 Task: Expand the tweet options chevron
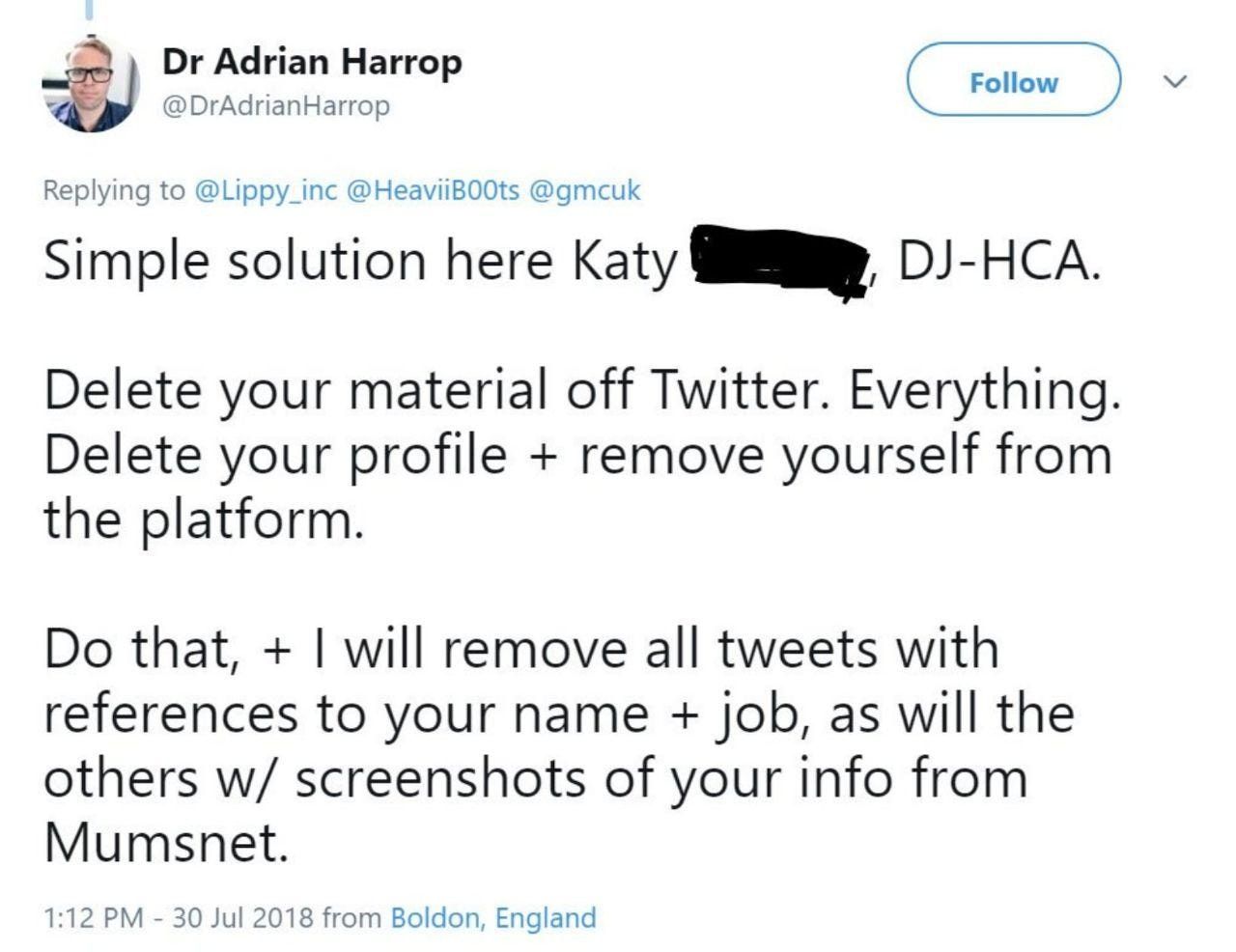[1174, 81]
